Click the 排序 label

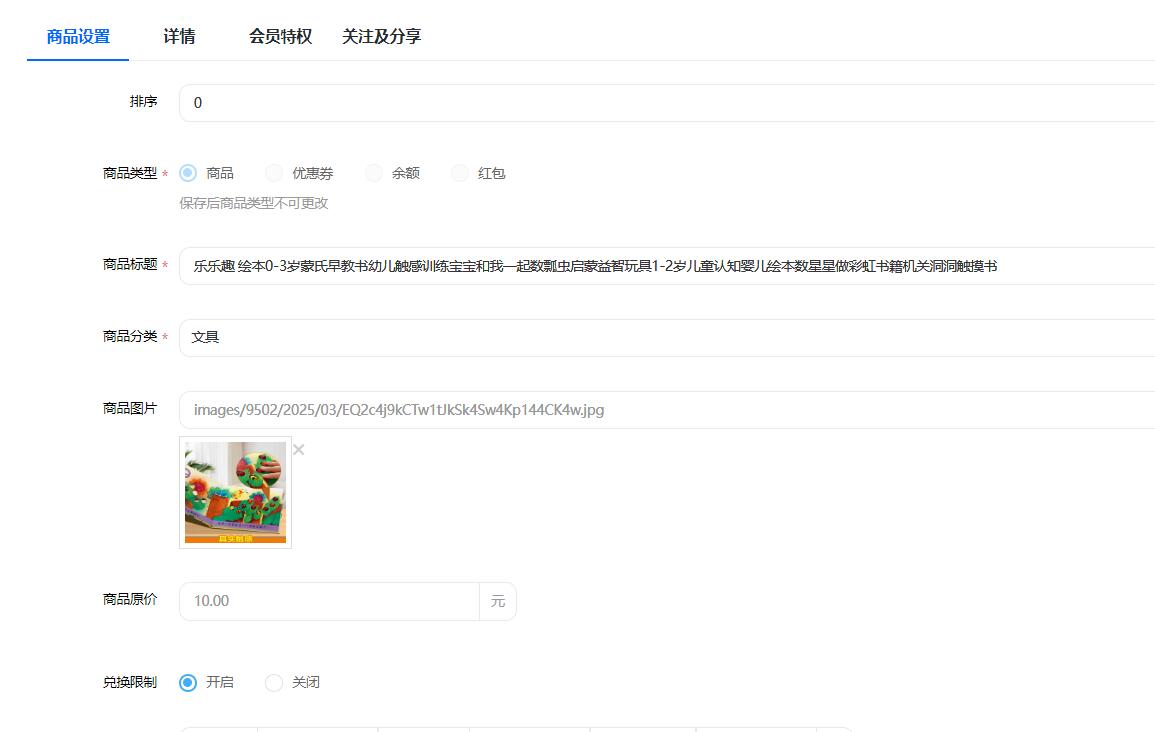(144, 102)
